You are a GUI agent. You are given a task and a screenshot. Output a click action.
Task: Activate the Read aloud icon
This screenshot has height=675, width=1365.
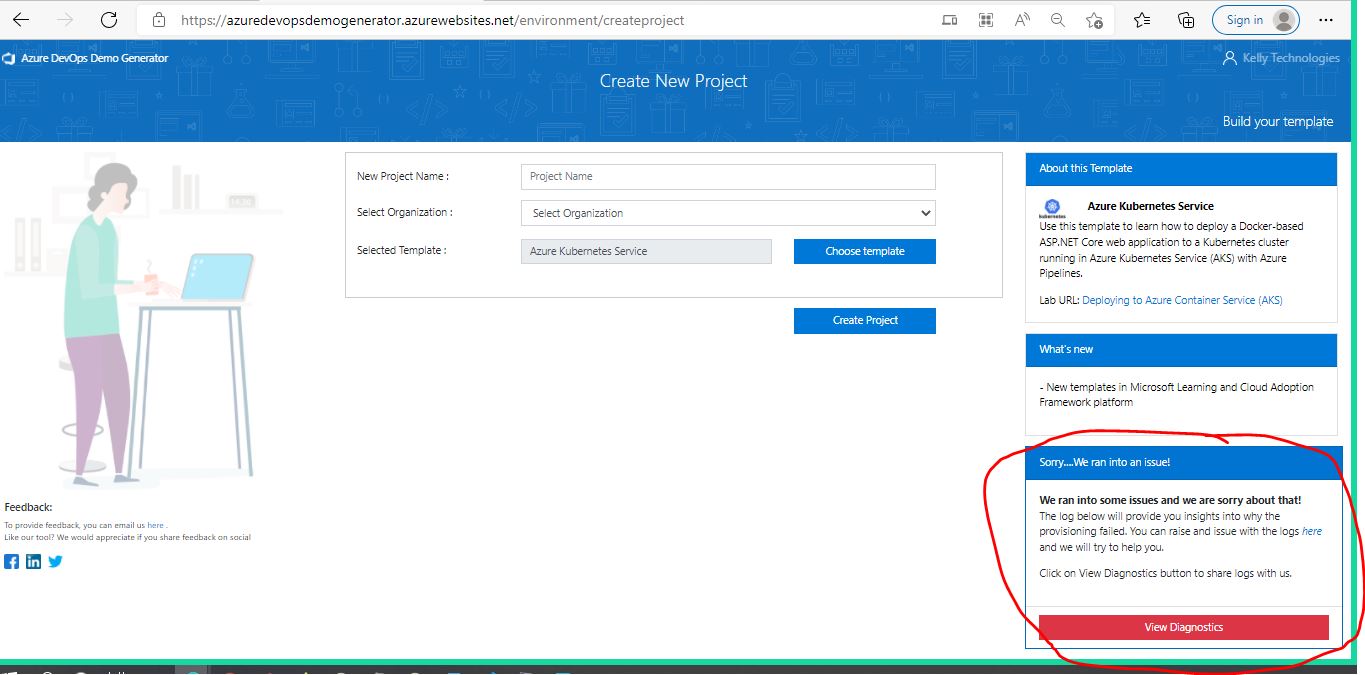(x=1022, y=20)
